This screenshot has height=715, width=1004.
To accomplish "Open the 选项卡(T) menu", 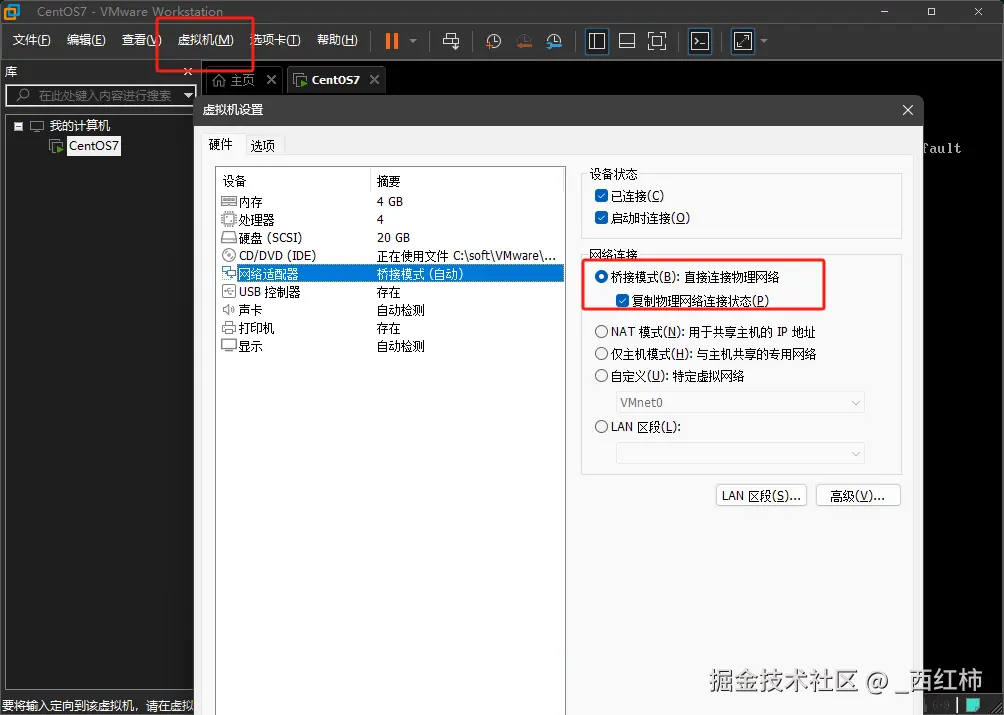I will pos(275,40).
